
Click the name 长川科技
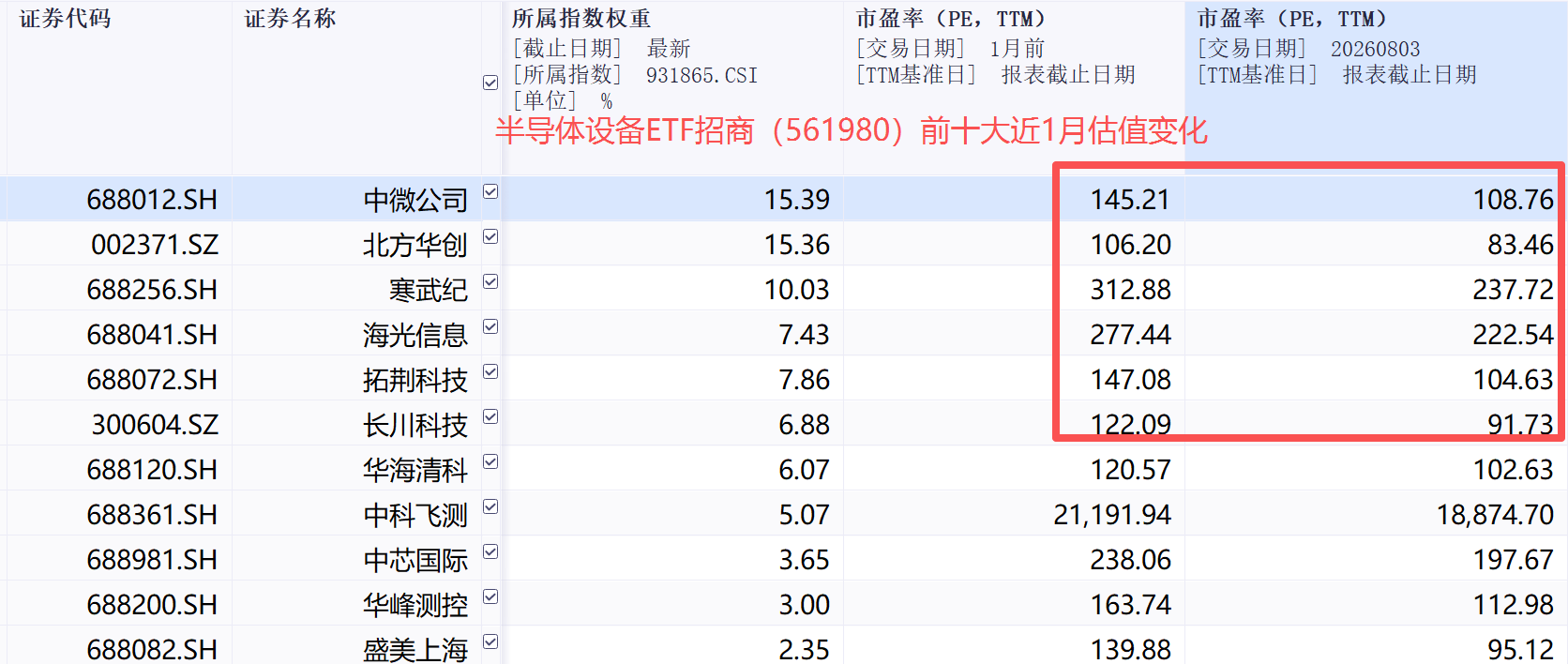click(415, 425)
